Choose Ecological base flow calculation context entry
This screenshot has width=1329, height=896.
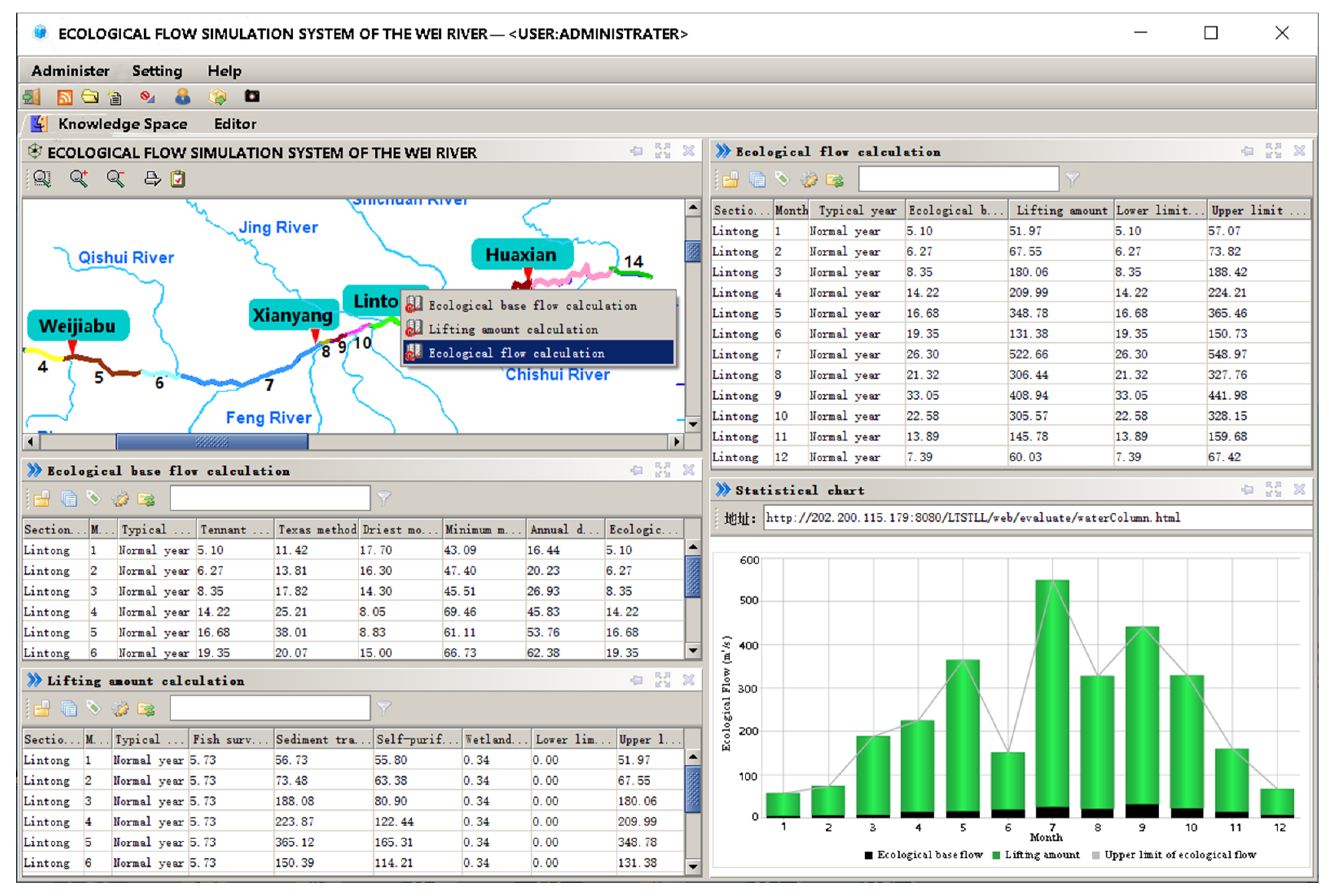pyautogui.click(x=539, y=305)
